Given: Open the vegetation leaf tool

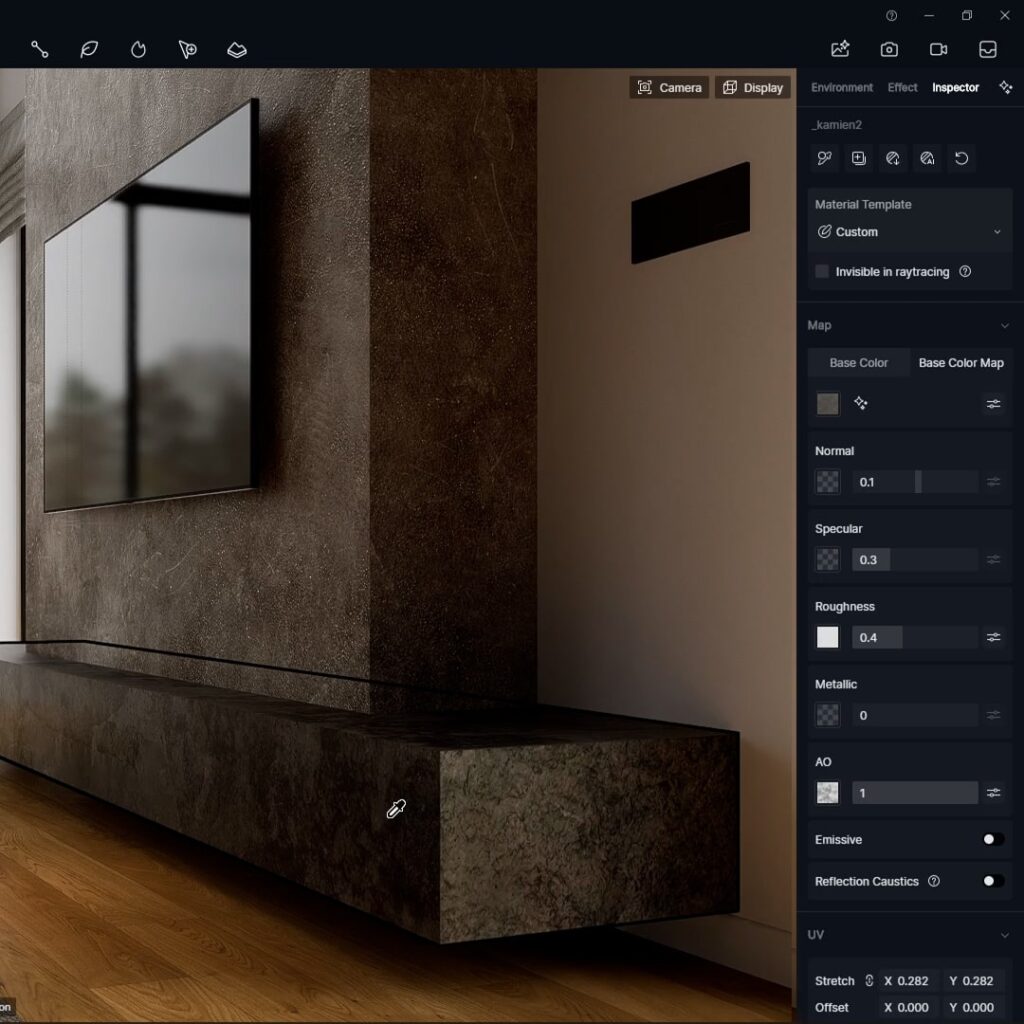Looking at the screenshot, I should click(x=89, y=49).
